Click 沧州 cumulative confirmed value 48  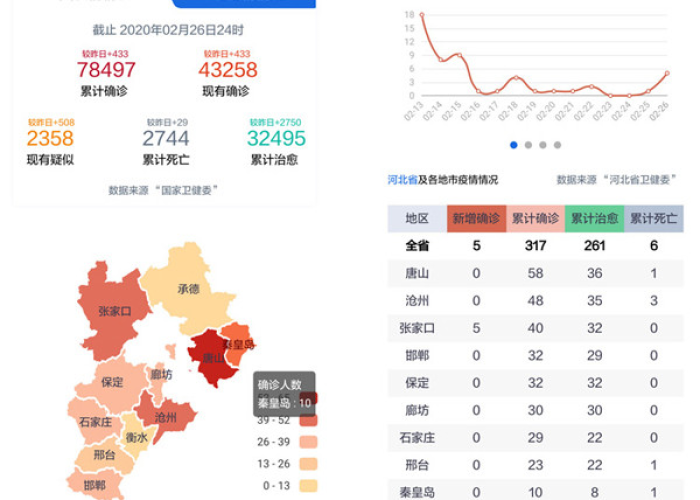(535, 300)
